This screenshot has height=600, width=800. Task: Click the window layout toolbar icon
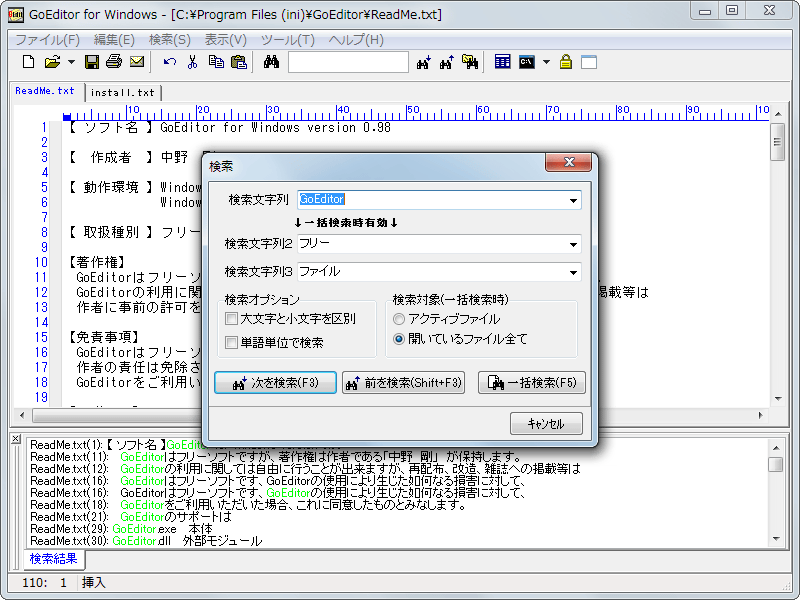[x=589, y=62]
